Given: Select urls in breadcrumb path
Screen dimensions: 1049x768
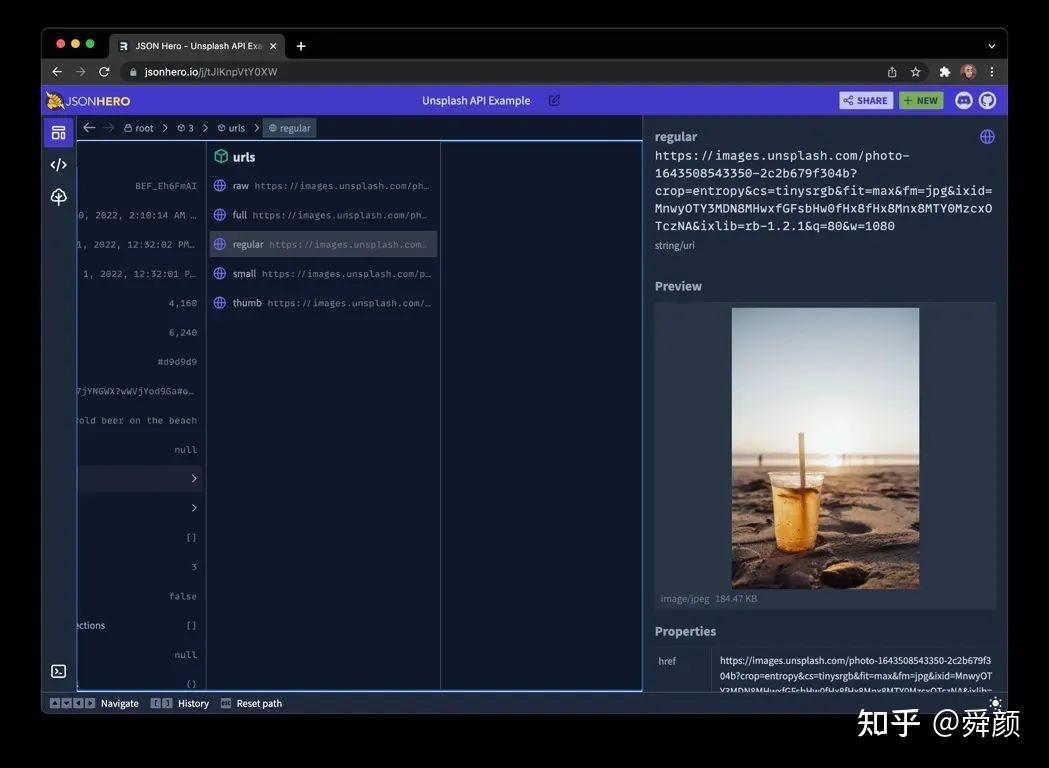Looking at the screenshot, I should pos(231,128).
